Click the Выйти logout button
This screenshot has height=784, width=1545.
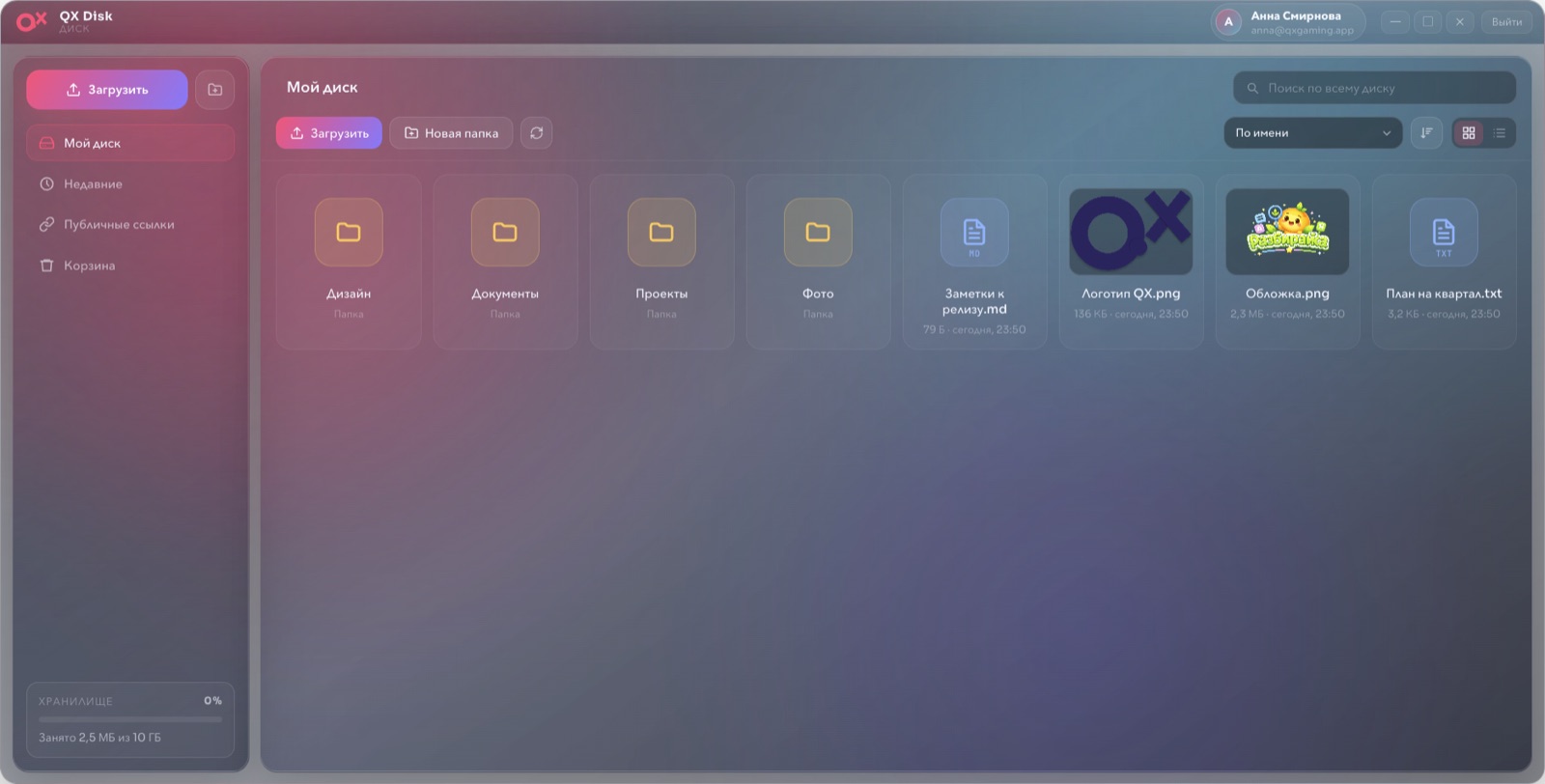point(1506,22)
